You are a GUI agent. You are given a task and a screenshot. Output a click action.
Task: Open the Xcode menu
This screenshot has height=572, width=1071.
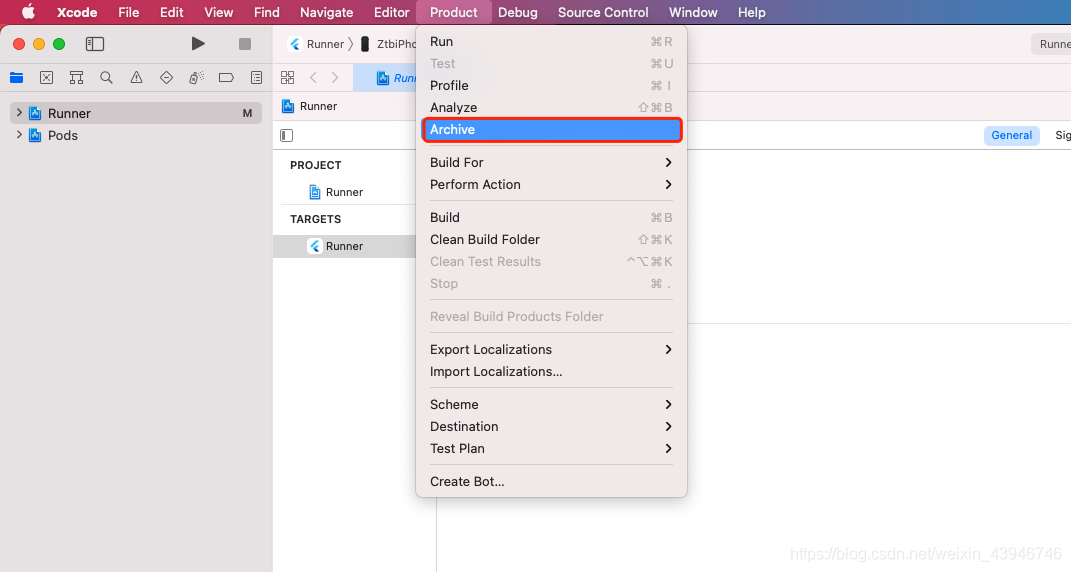click(76, 12)
